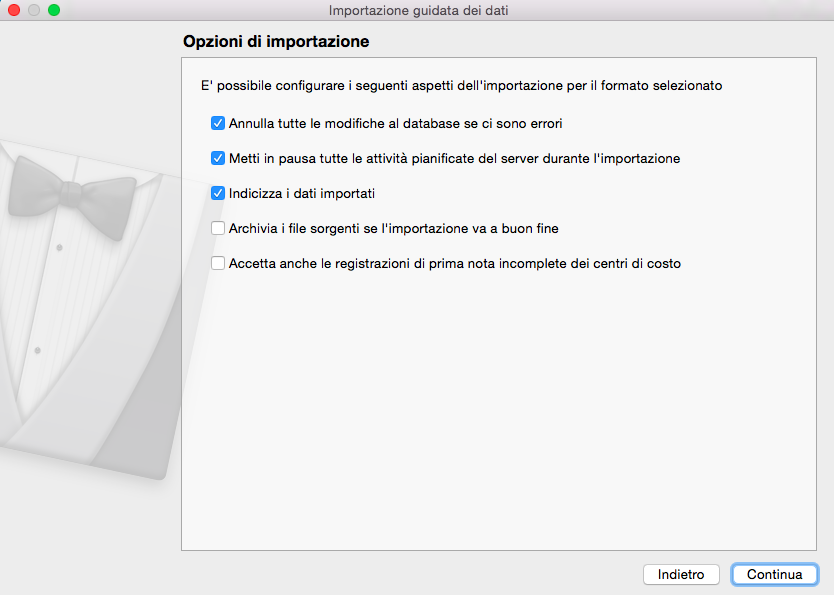Tick 'Accetta anche le registrazioni' checkbox

218,264
